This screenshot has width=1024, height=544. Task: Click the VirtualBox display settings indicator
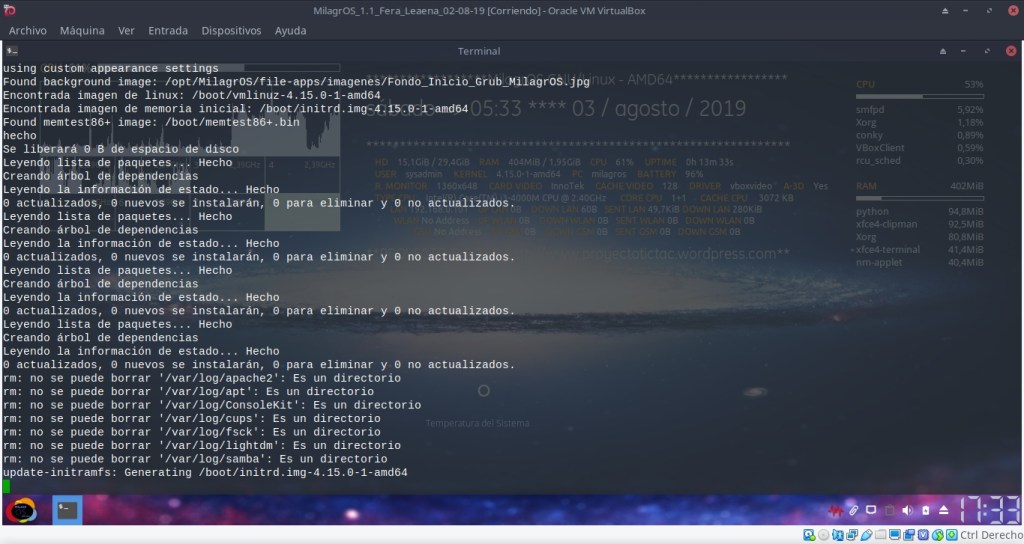(895, 535)
